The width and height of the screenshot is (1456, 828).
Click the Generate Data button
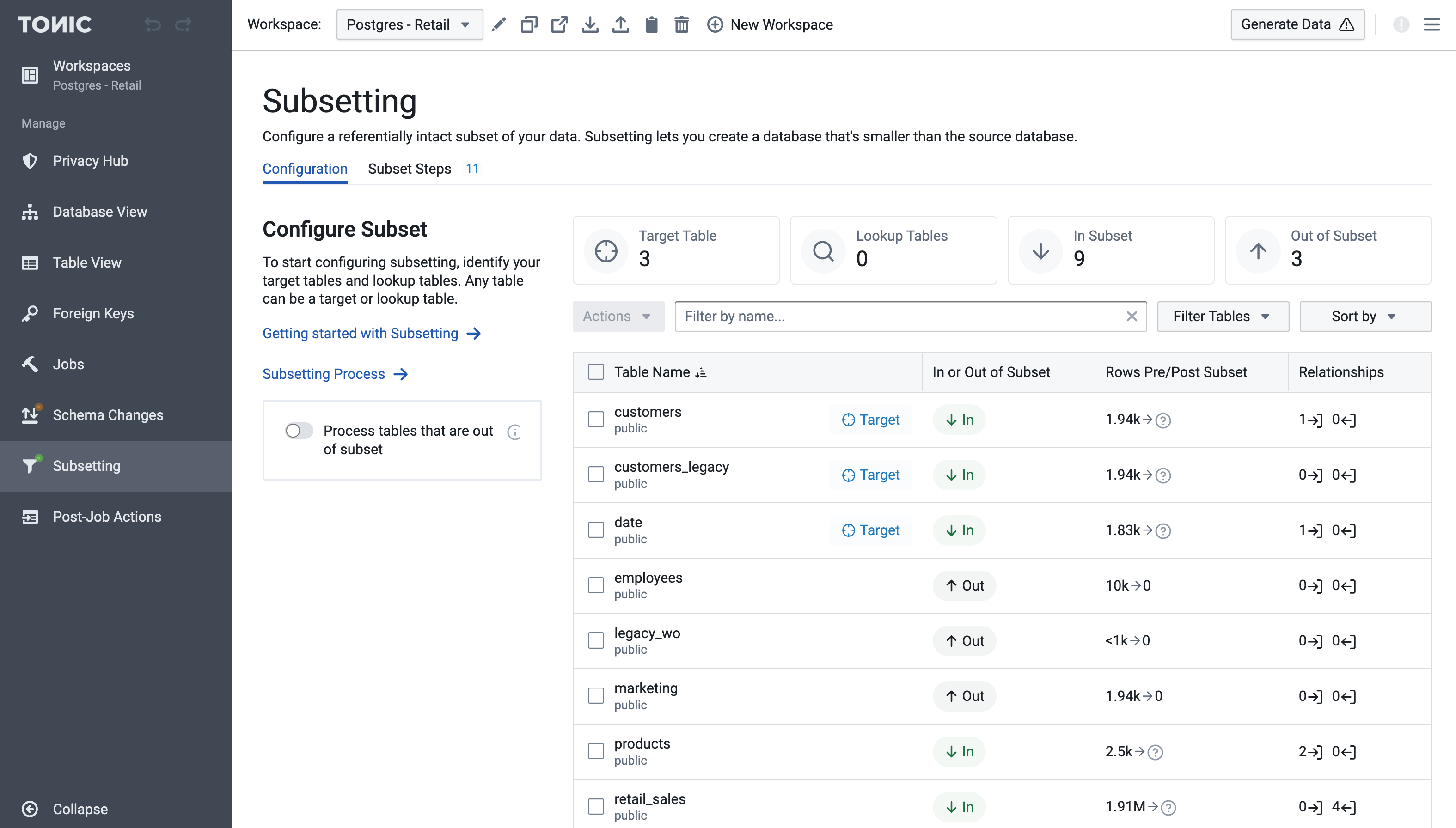click(x=1297, y=24)
